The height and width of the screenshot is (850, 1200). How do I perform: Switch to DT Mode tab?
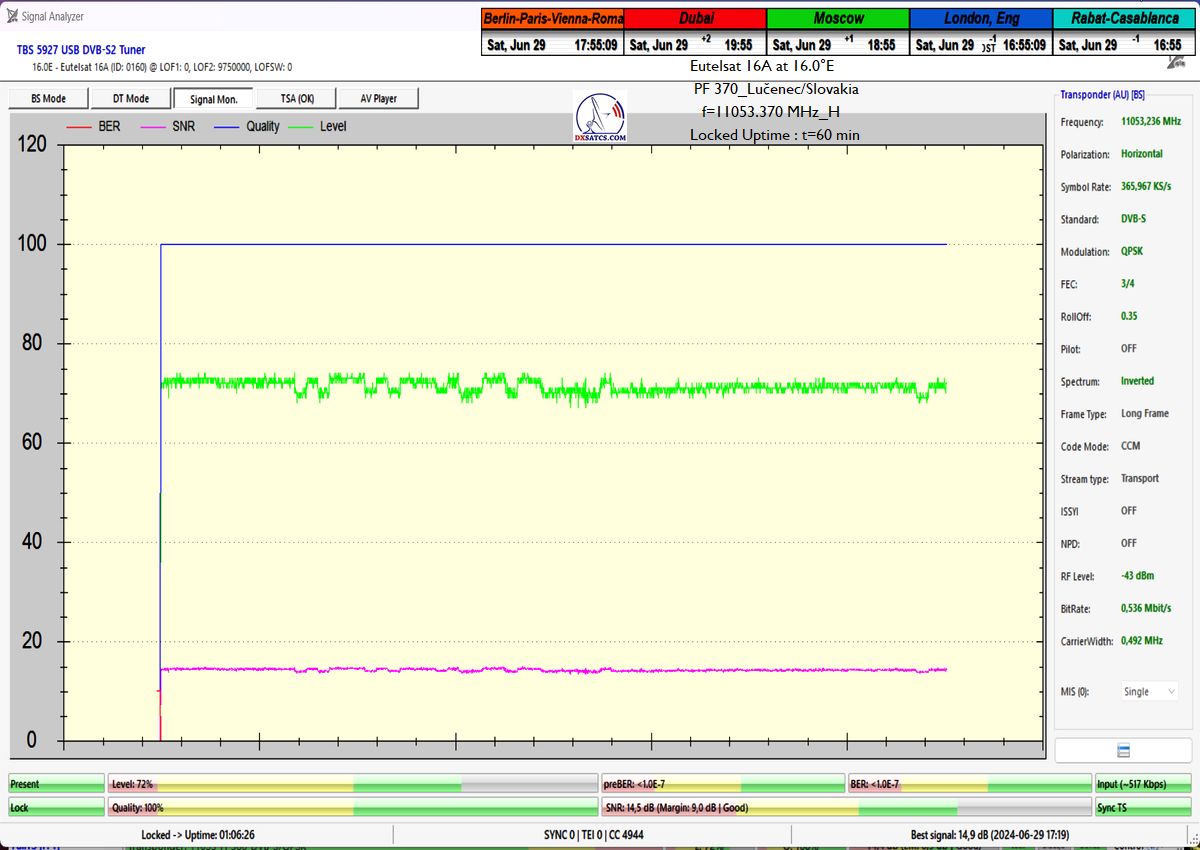(x=130, y=99)
